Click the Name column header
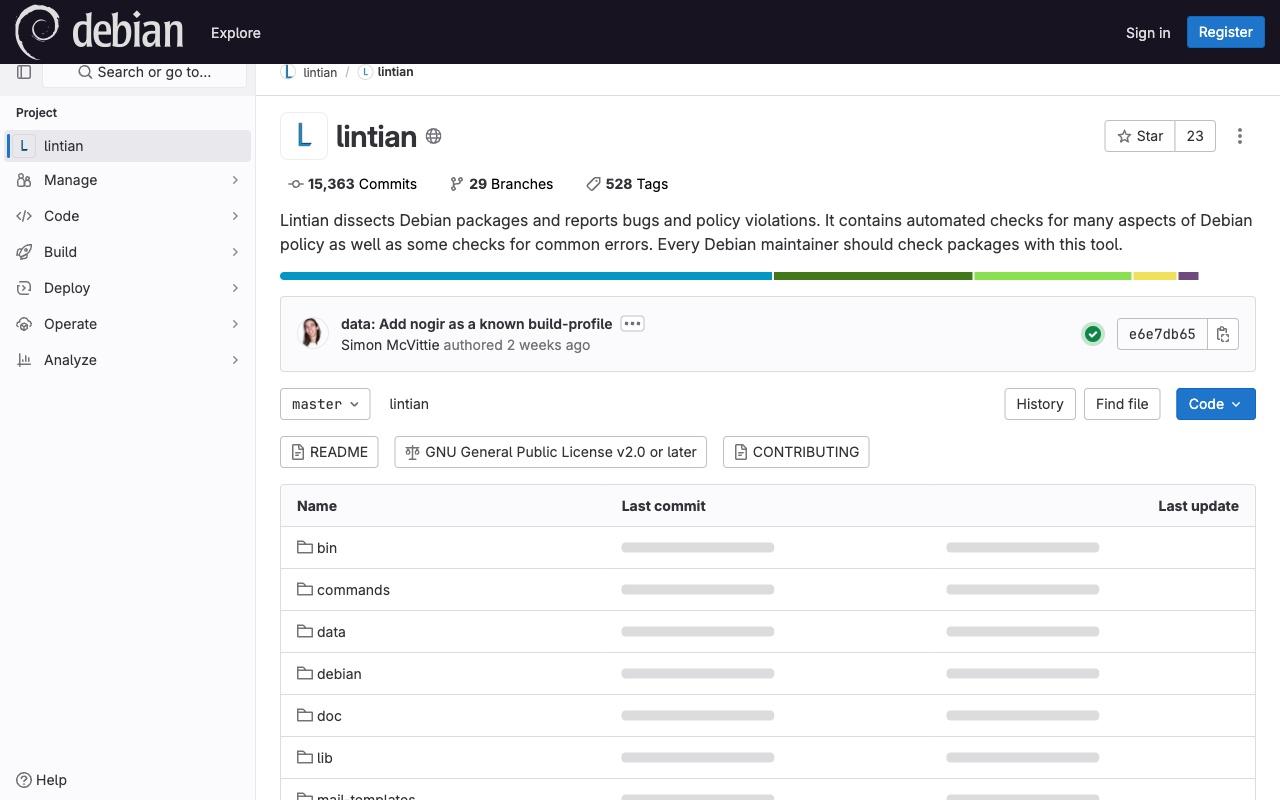This screenshot has width=1280, height=800. coord(317,506)
